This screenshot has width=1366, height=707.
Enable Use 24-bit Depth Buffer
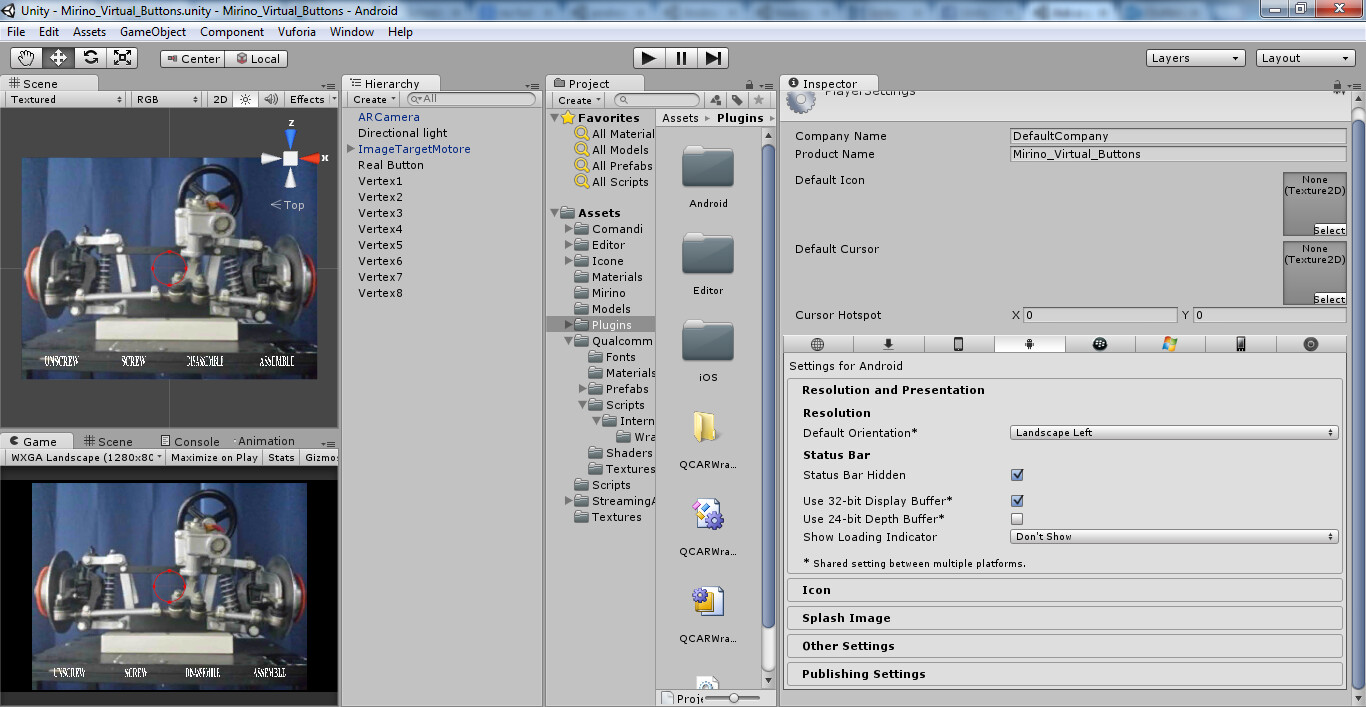(x=1017, y=519)
